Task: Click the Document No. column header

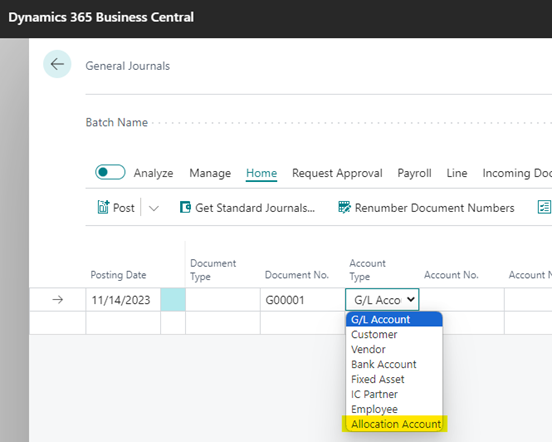Action: tap(297, 275)
